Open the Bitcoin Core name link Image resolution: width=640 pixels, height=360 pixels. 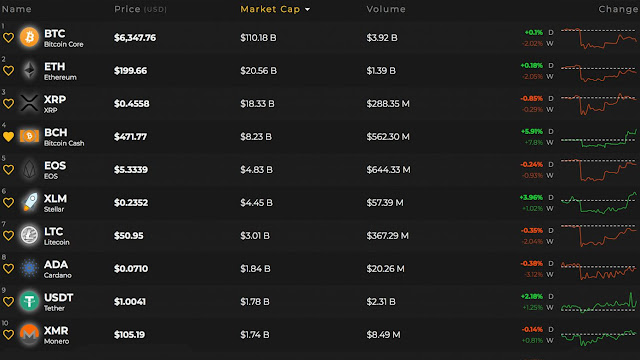(x=63, y=44)
